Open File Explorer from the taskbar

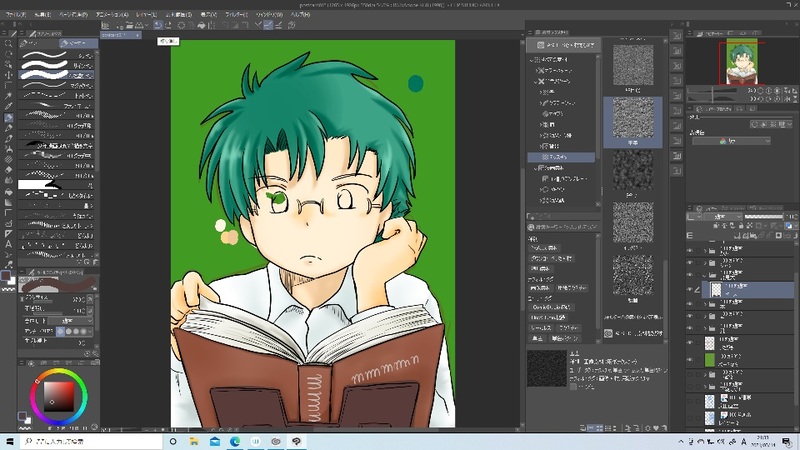pyautogui.click(x=194, y=441)
